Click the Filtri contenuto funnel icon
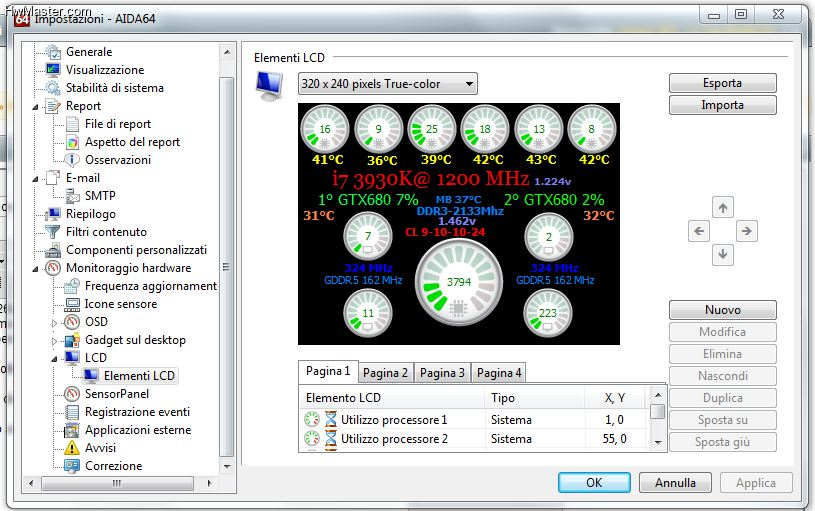The image size is (815, 511). [52, 231]
